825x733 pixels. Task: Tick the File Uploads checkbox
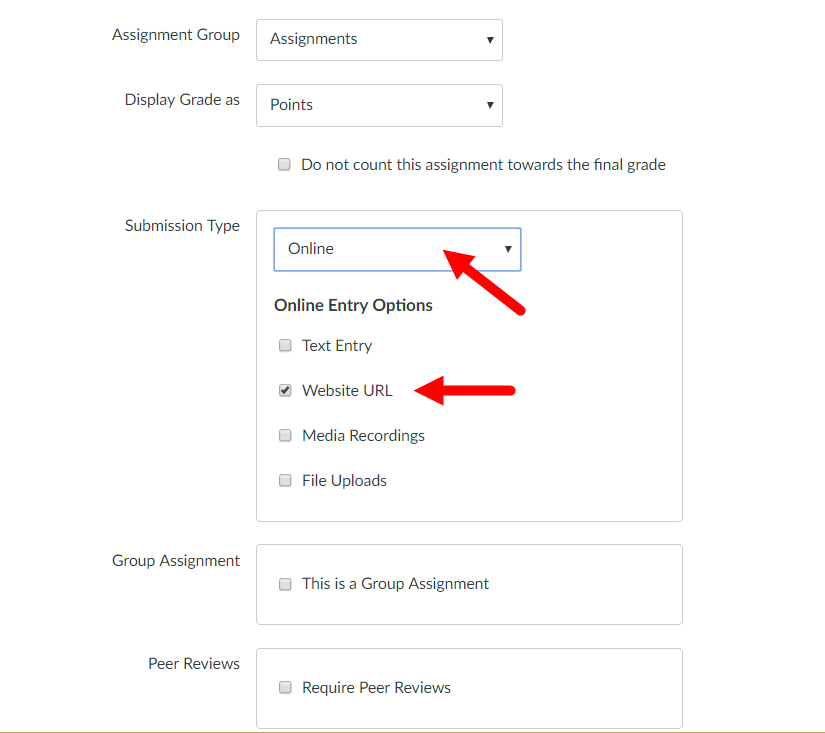pyautogui.click(x=285, y=481)
